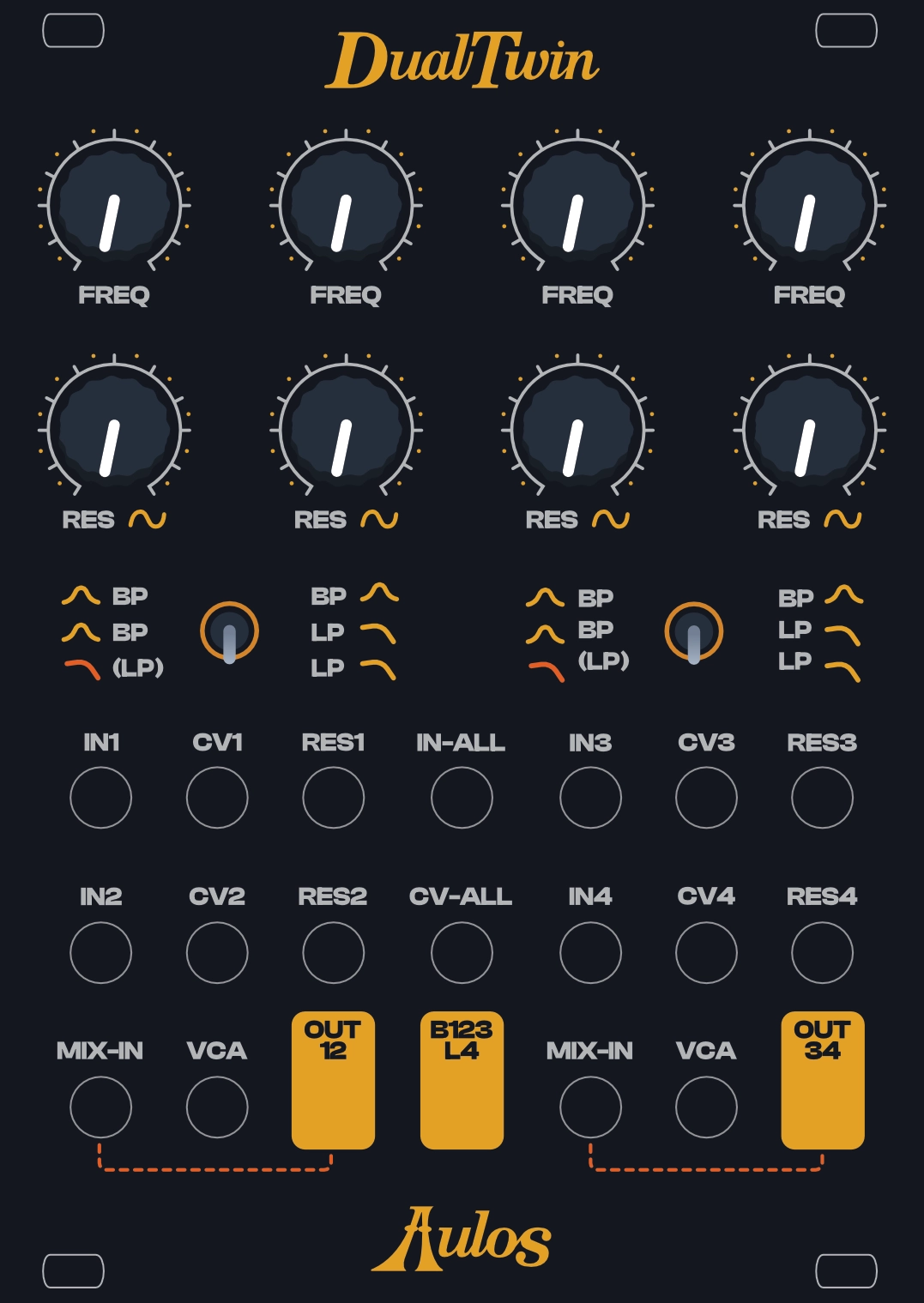Viewport: 924px width, 1303px height.
Task: Flip the left BP/LP filter mode switch
Action: pos(229,633)
